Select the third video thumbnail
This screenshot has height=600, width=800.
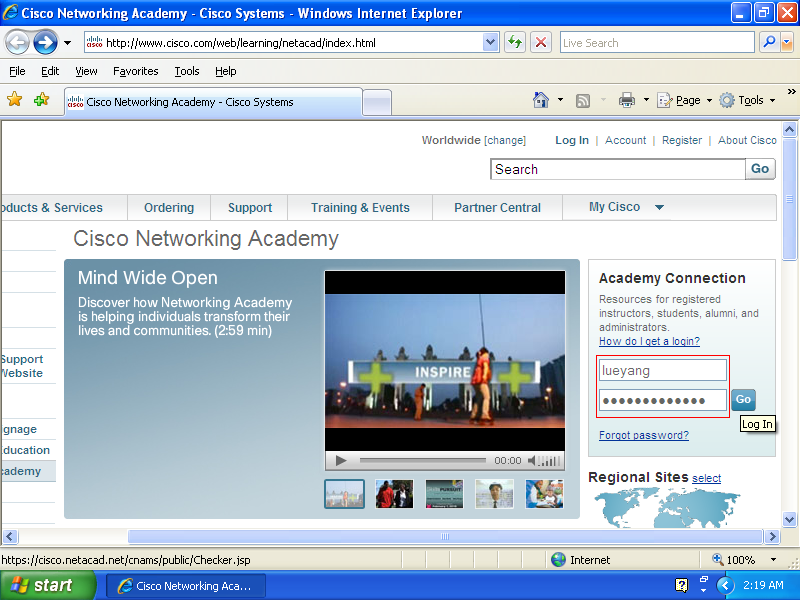tap(444, 494)
